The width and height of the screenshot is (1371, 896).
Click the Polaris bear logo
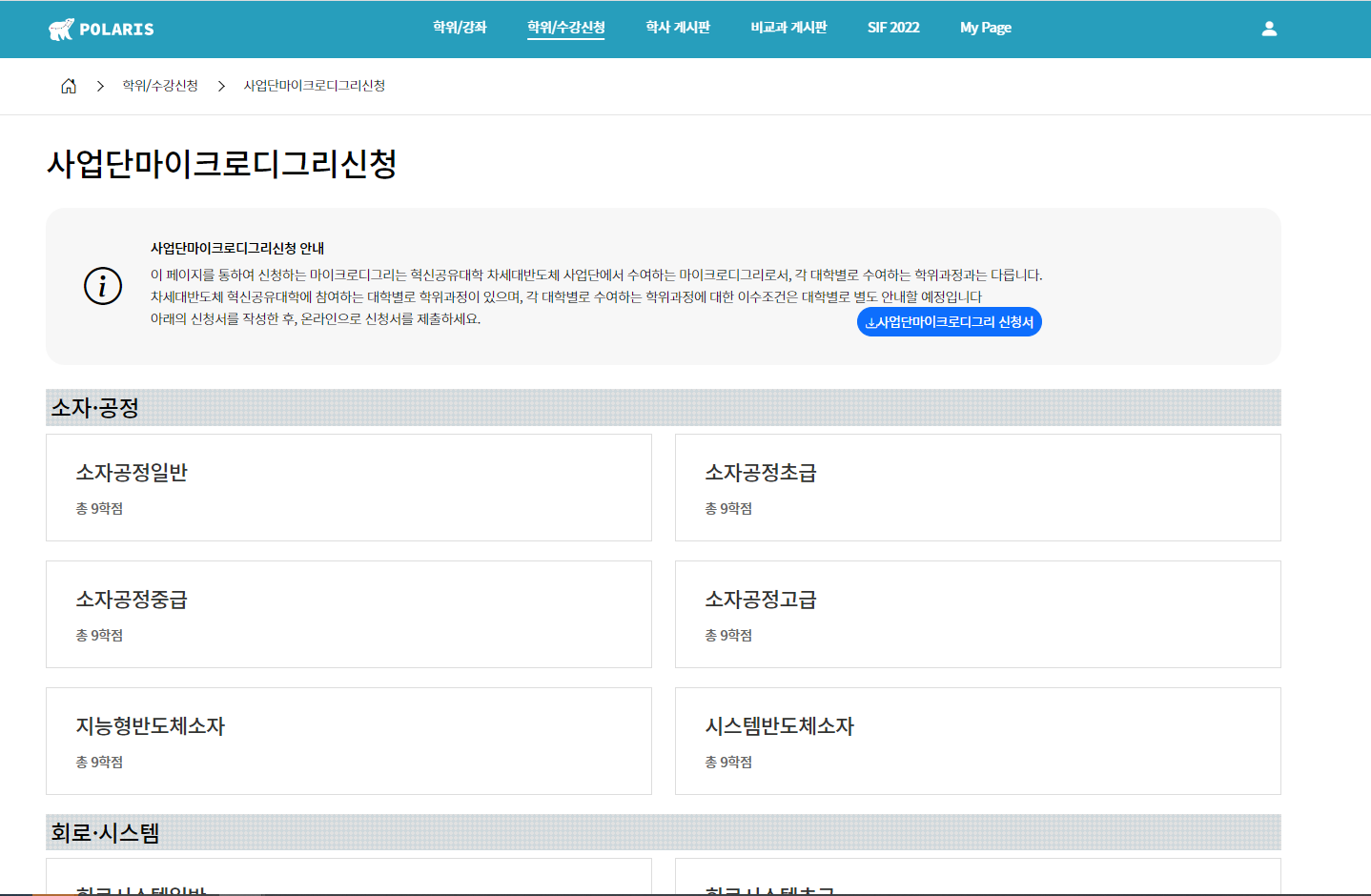point(62,30)
